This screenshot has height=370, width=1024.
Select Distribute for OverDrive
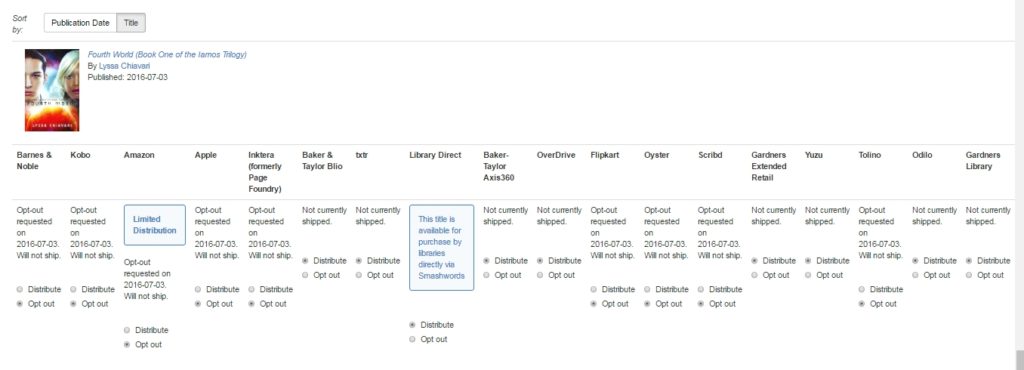point(539,260)
